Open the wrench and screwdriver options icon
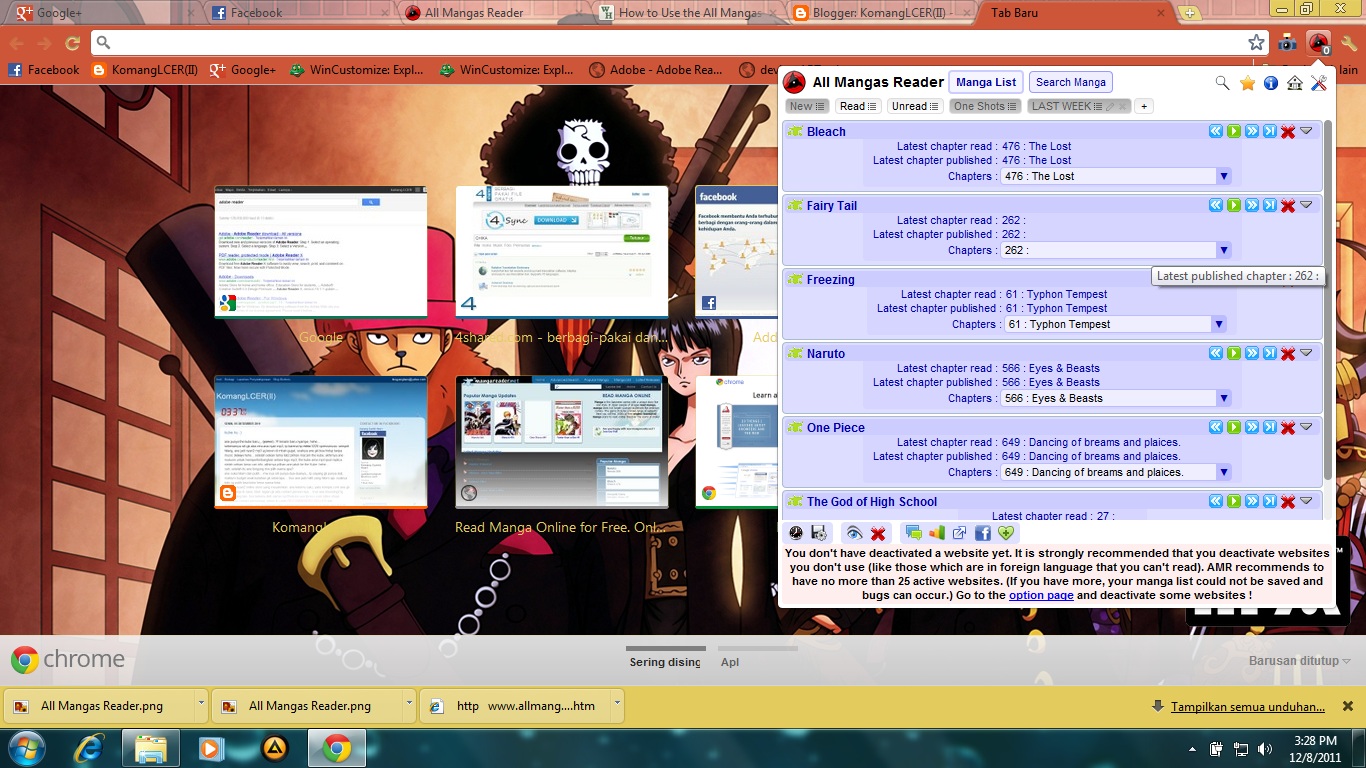Image resolution: width=1366 pixels, height=768 pixels. click(1319, 83)
